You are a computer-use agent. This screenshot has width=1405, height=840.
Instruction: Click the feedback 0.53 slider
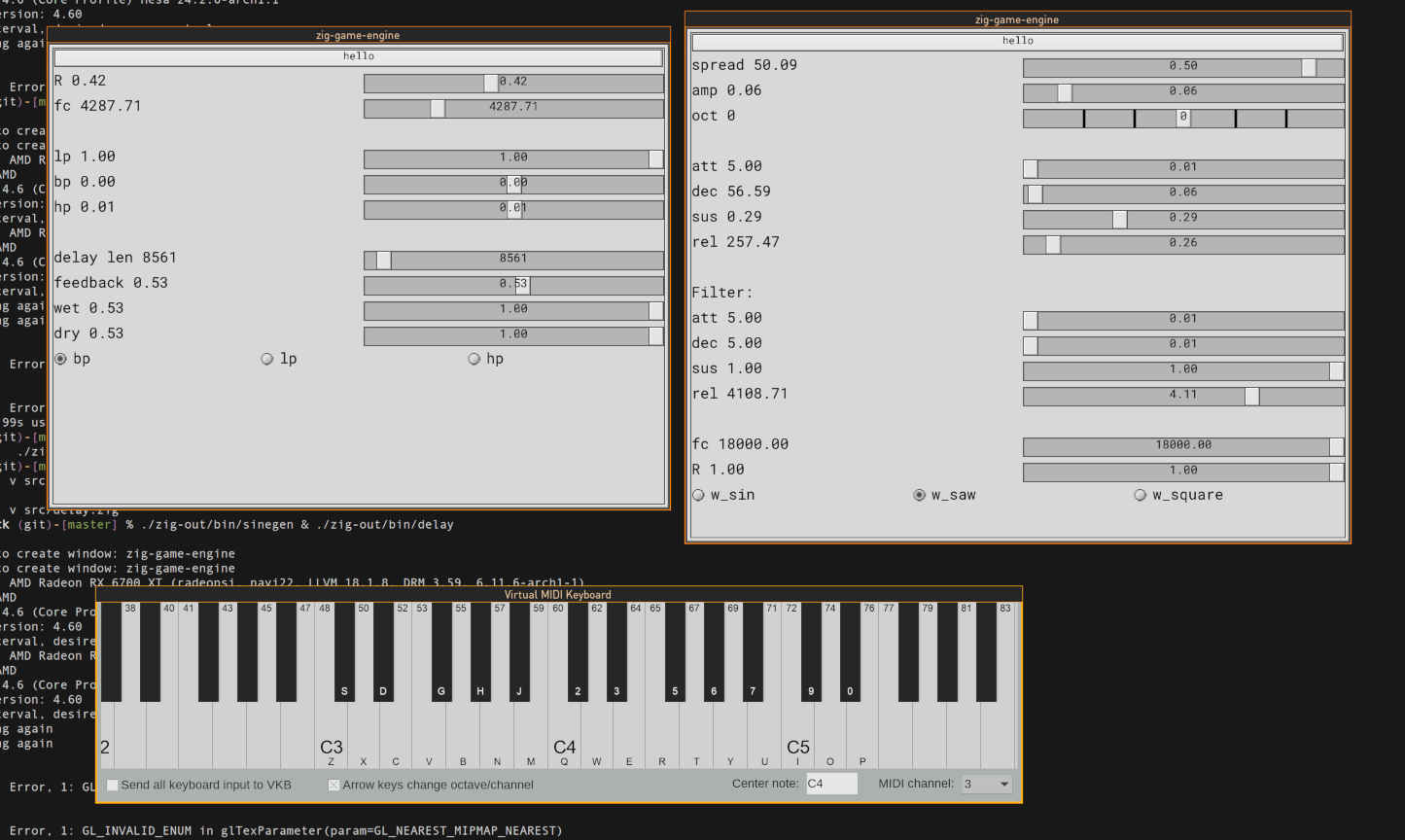click(513, 285)
